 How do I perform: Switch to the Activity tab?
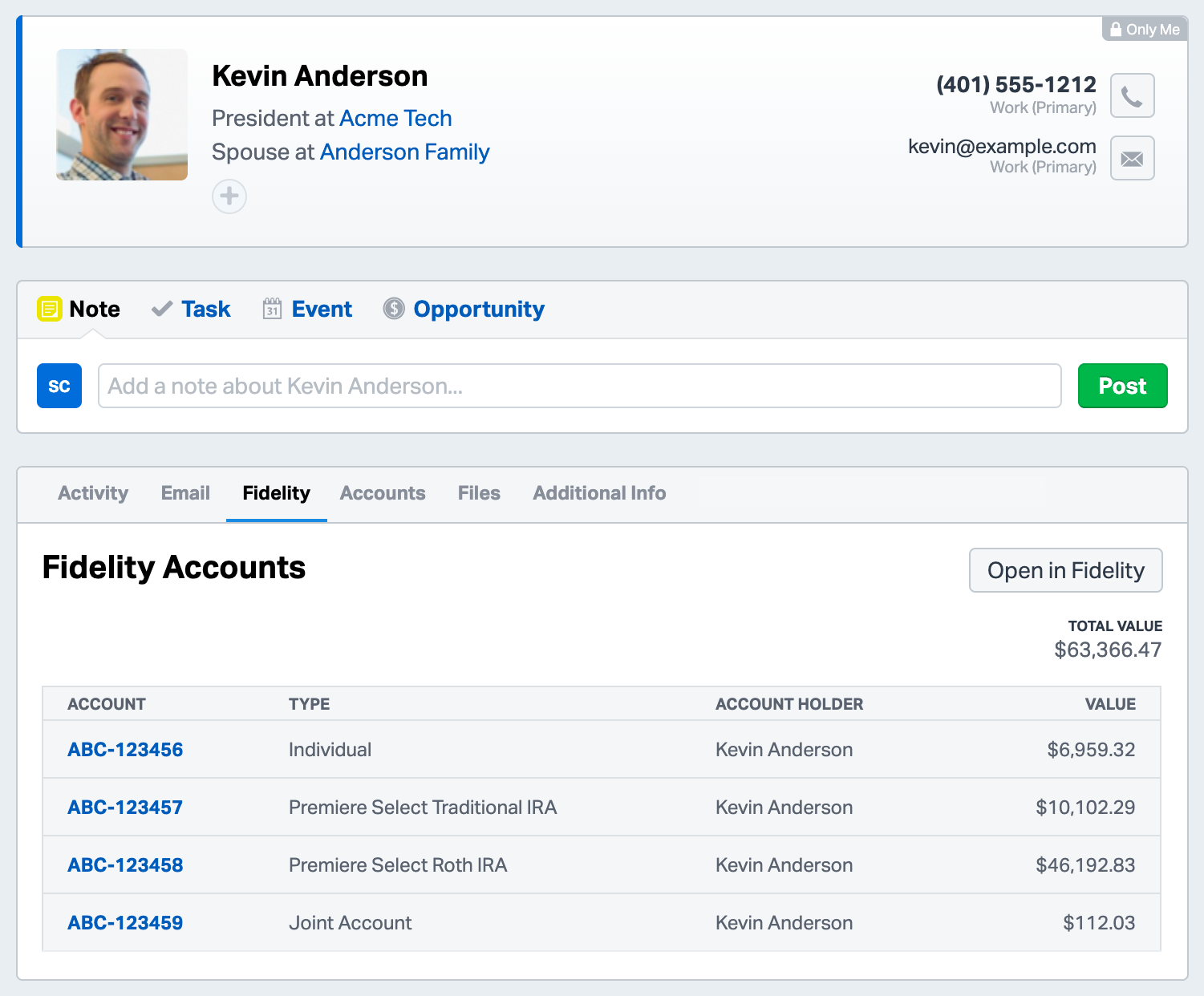[92, 493]
